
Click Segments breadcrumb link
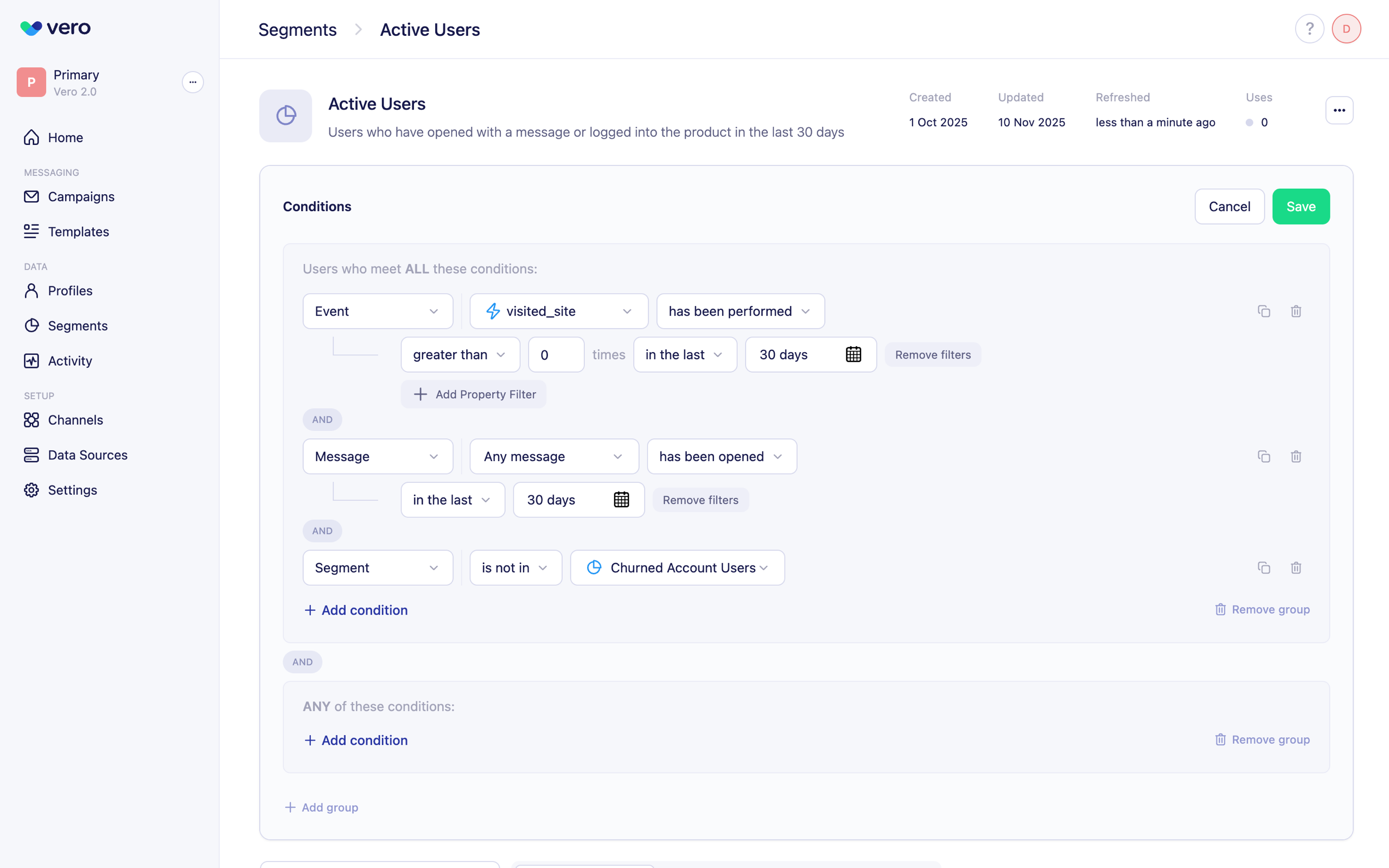[x=297, y=30]
